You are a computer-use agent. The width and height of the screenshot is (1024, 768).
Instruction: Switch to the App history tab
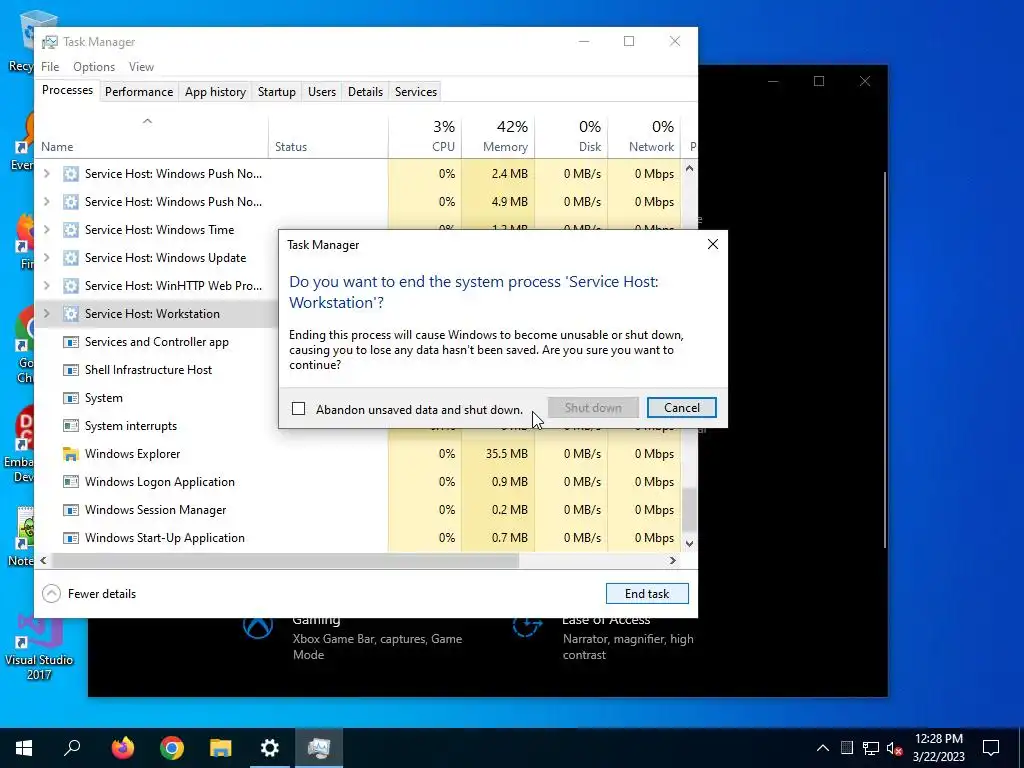pyautogui.click(x=215, y=91)
